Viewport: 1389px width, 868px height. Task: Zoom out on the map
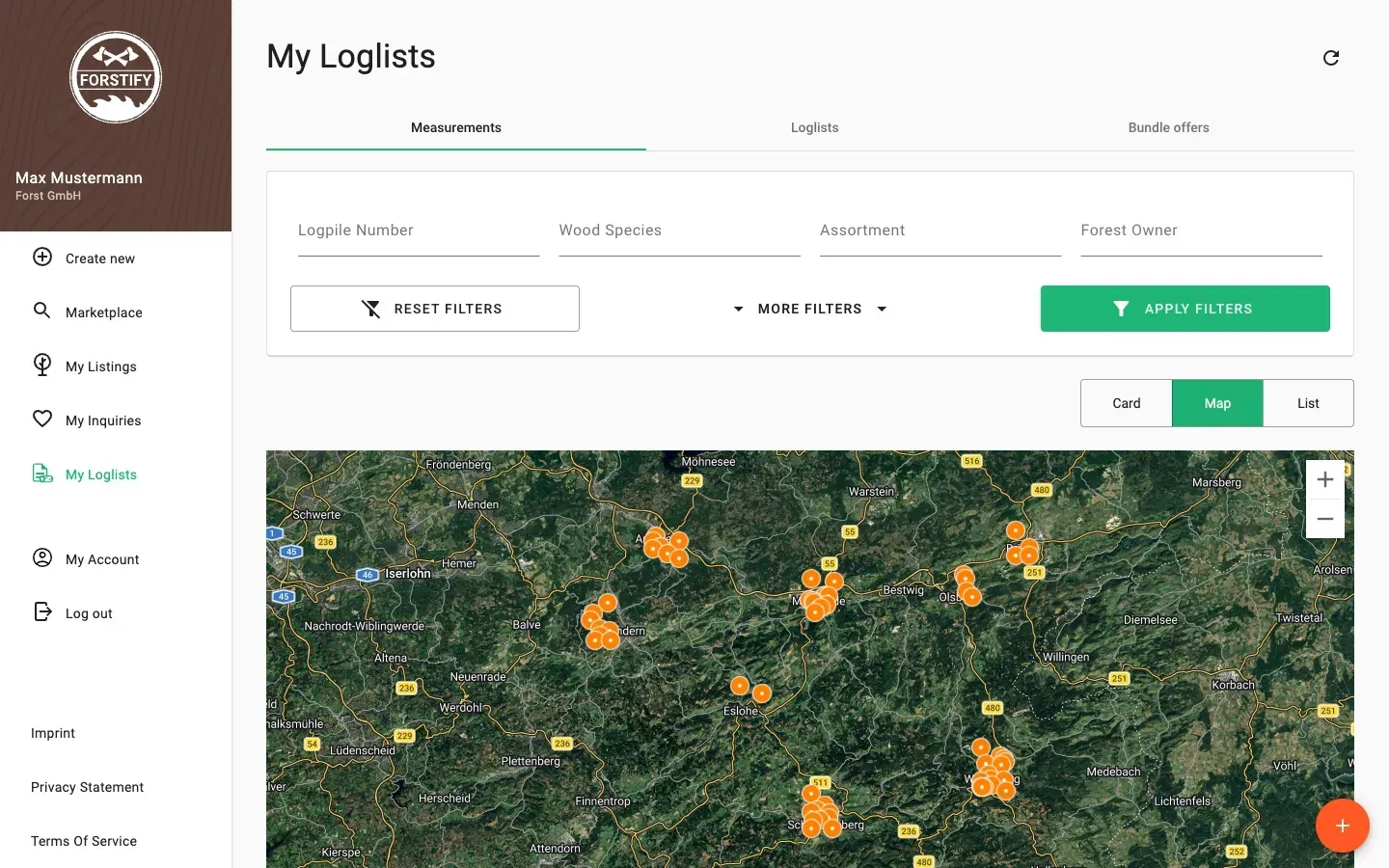click(1325, 519)
